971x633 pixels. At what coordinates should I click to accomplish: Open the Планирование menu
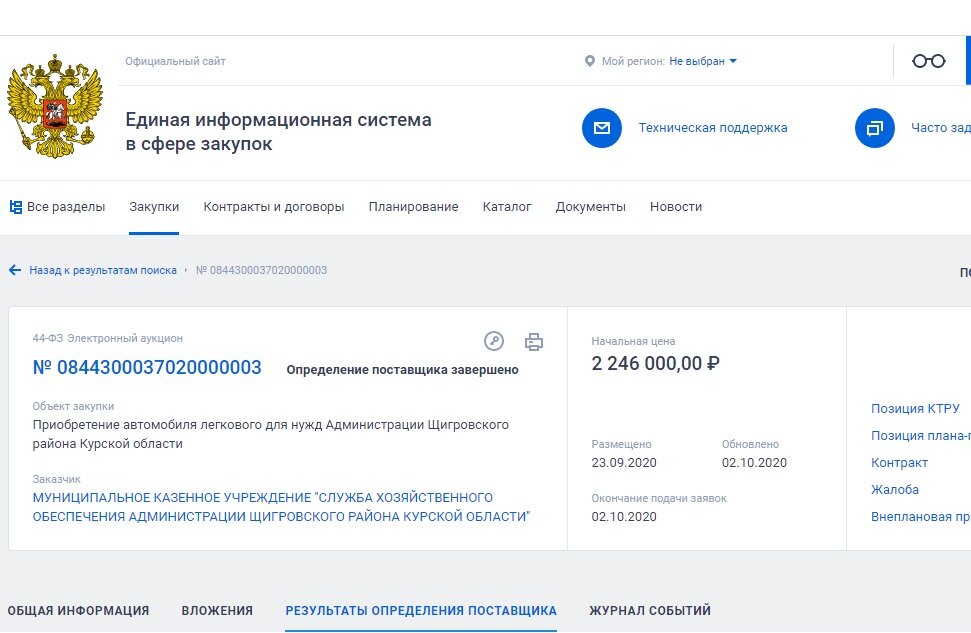pos(413,207)
